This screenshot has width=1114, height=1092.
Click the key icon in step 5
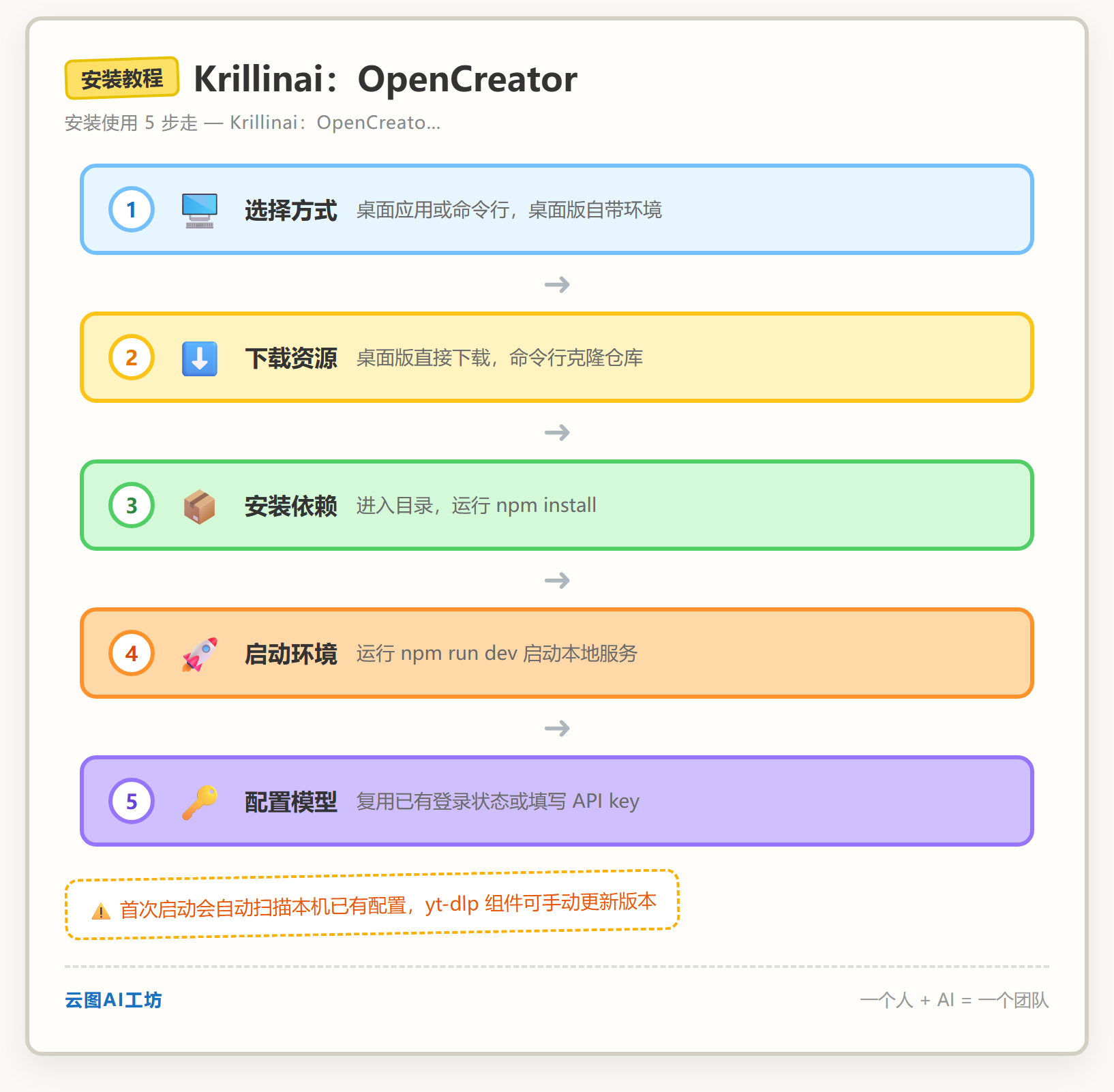[x=200, y=802]
